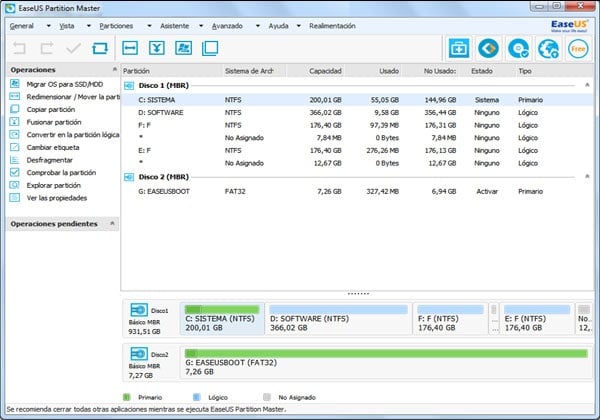Click the Desfragmentar operation link
Viewport: 600px width, 420px height.
click(x=49, y=160)
